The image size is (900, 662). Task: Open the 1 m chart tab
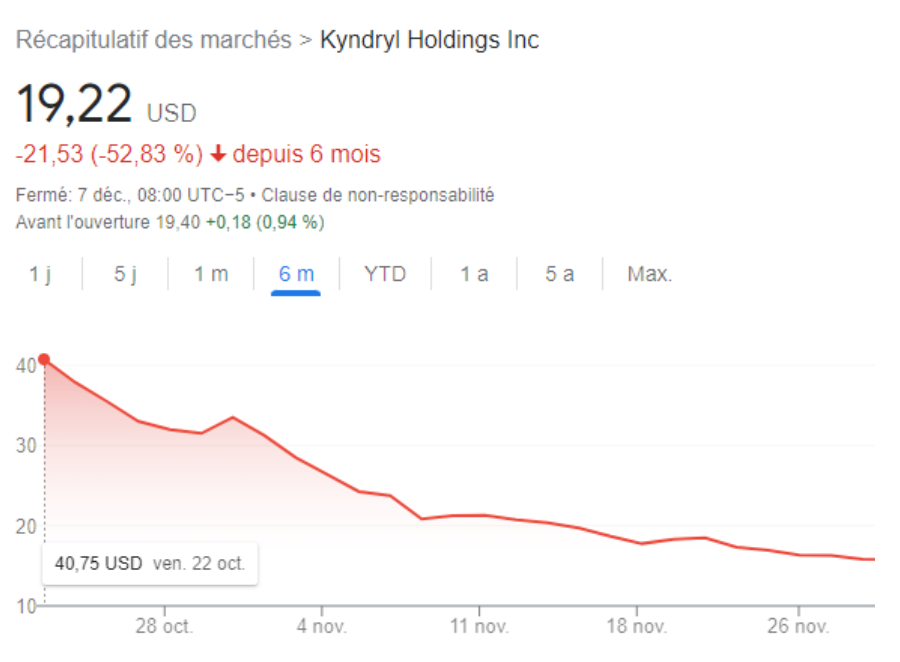click(211, 274)
